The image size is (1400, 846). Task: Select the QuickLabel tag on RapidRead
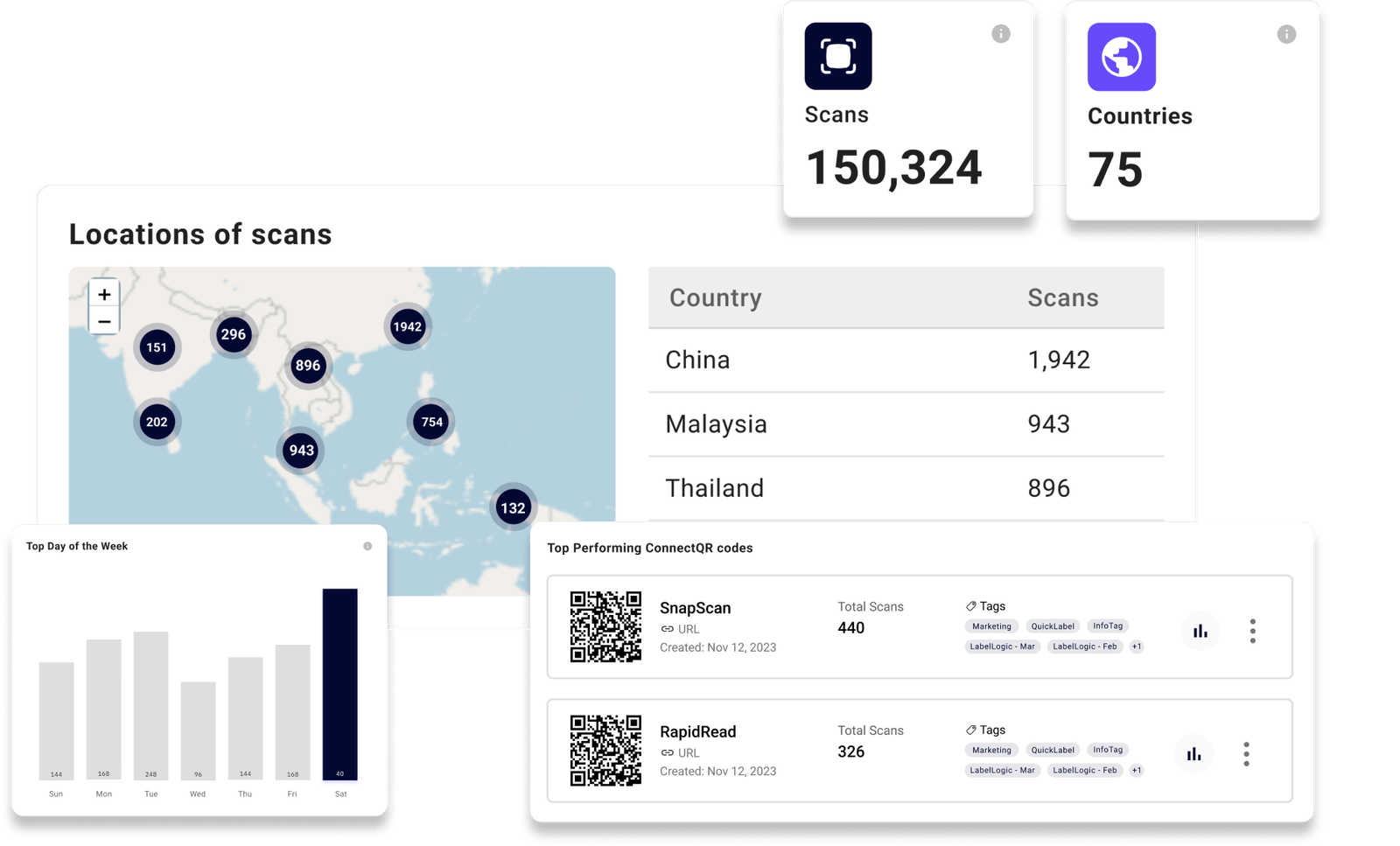[x=1052, y=750]
